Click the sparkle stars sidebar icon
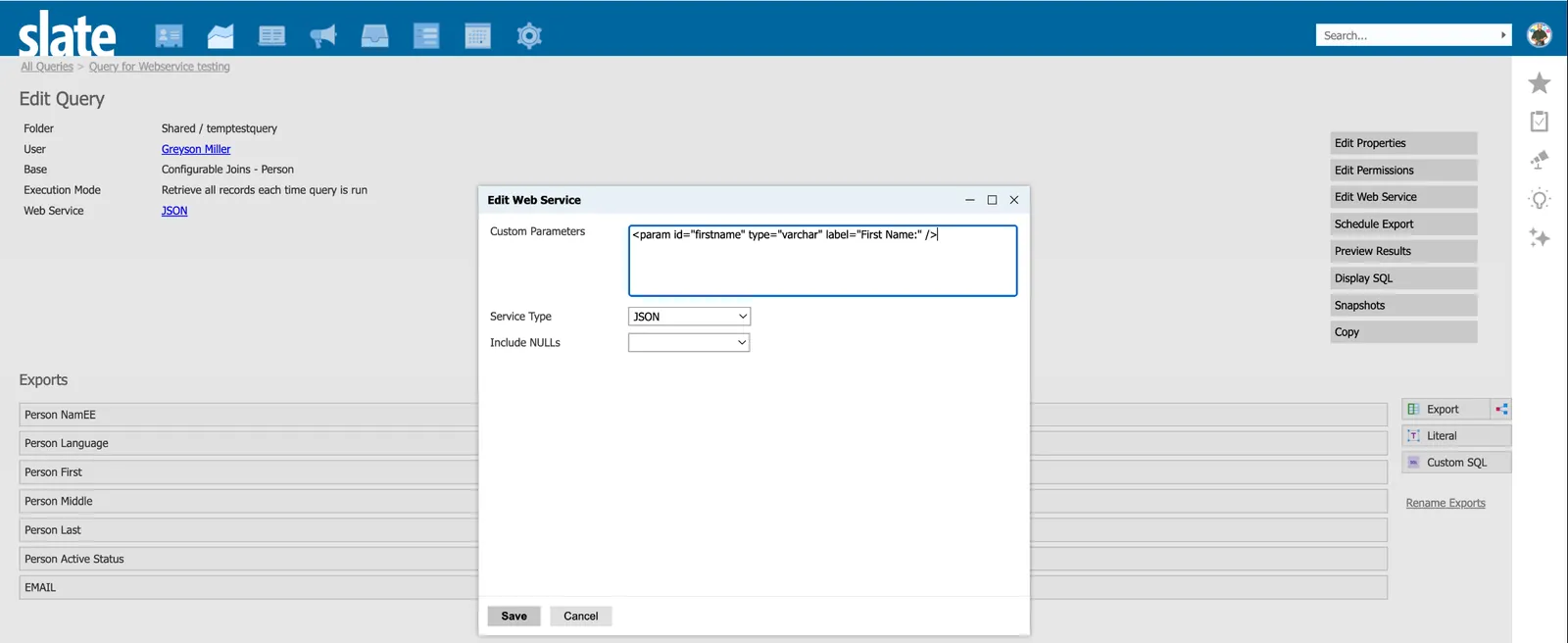Screen dimensions: 1568x643 click(1540, 237)
